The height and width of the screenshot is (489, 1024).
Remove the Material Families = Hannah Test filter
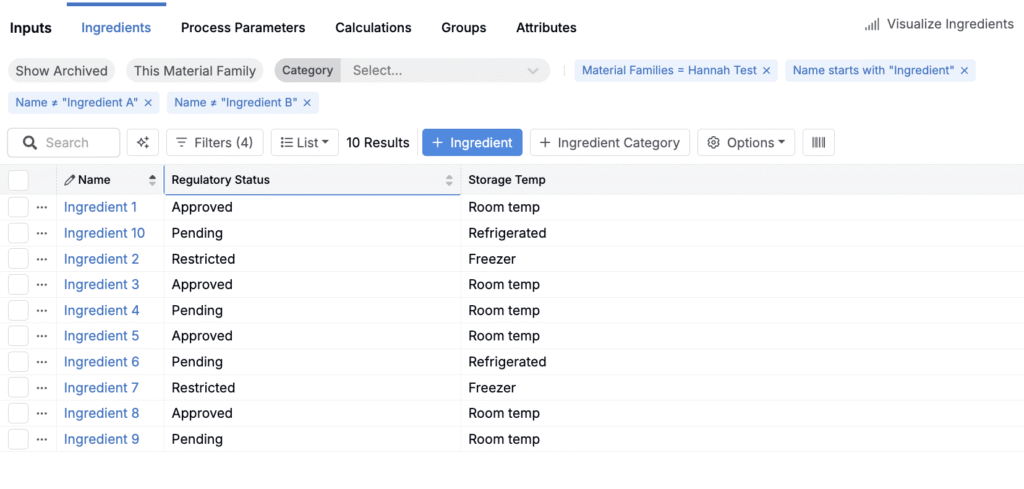767,71
